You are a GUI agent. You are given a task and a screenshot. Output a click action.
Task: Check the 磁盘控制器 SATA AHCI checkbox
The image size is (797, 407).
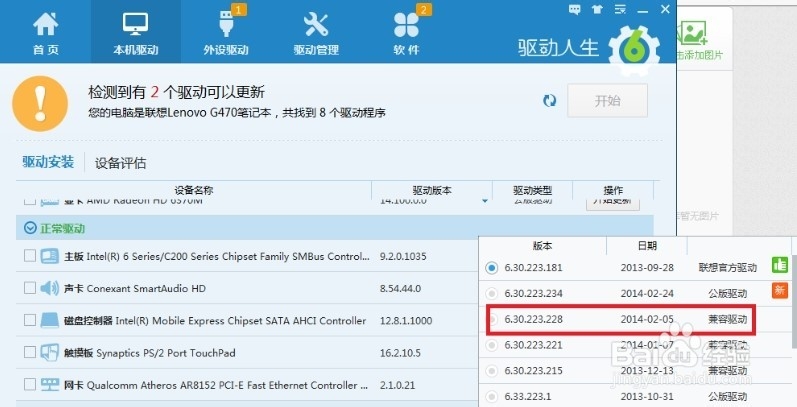(x=30, y=320)
